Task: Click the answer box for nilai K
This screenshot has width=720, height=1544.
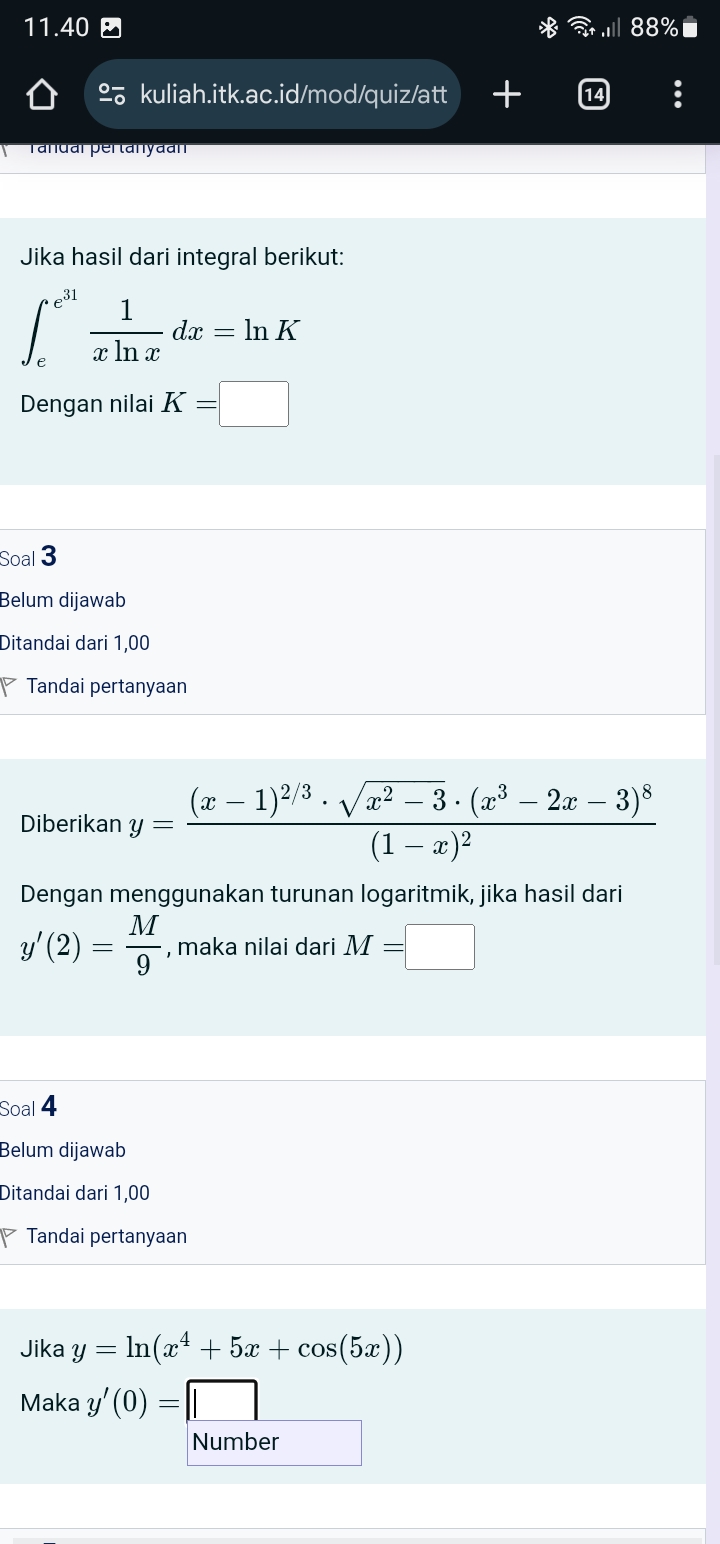Action: (253, 404)
